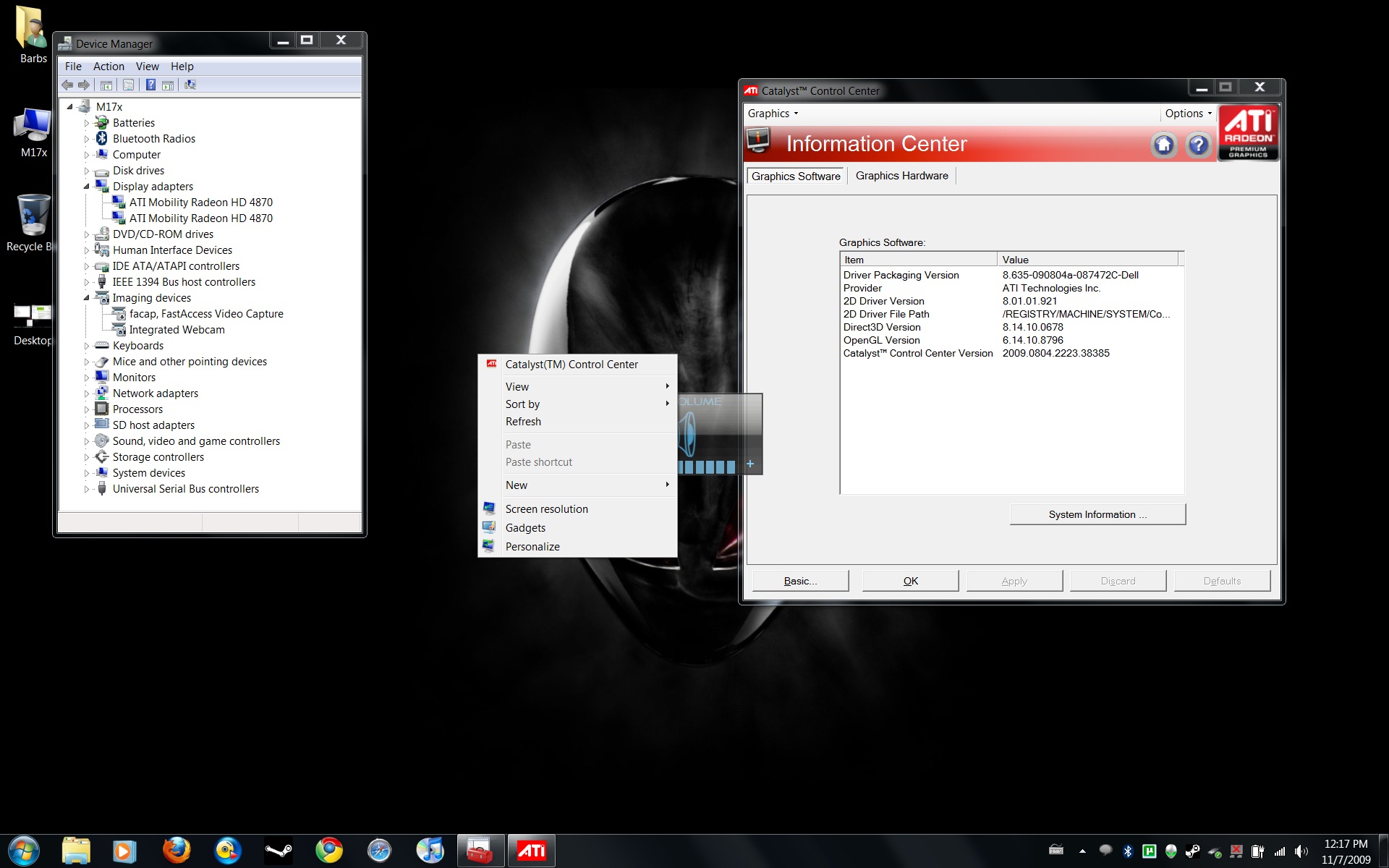
Task: Open the New submenu in context menu
Action: [577, 485]
